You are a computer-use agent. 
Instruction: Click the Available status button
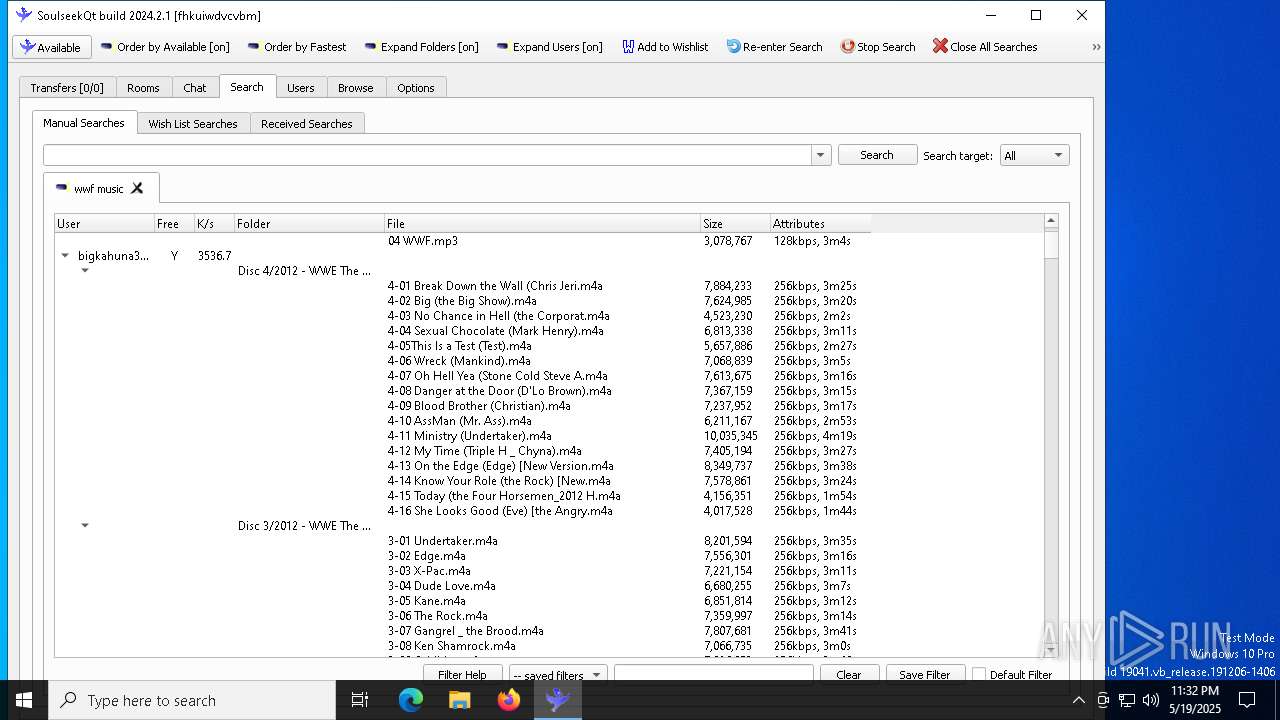click(x=51, y=47)
